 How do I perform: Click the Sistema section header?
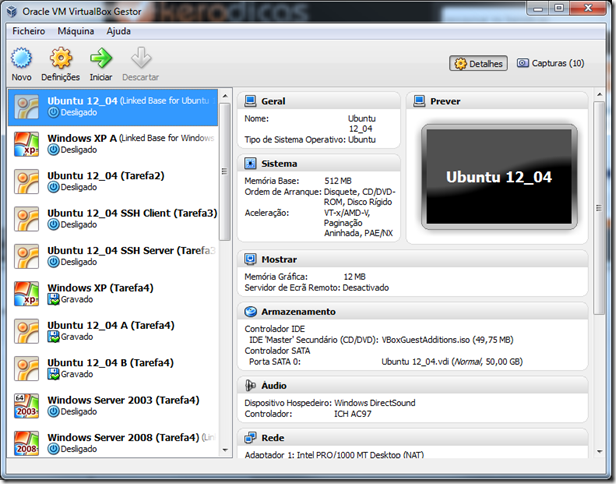319,163
